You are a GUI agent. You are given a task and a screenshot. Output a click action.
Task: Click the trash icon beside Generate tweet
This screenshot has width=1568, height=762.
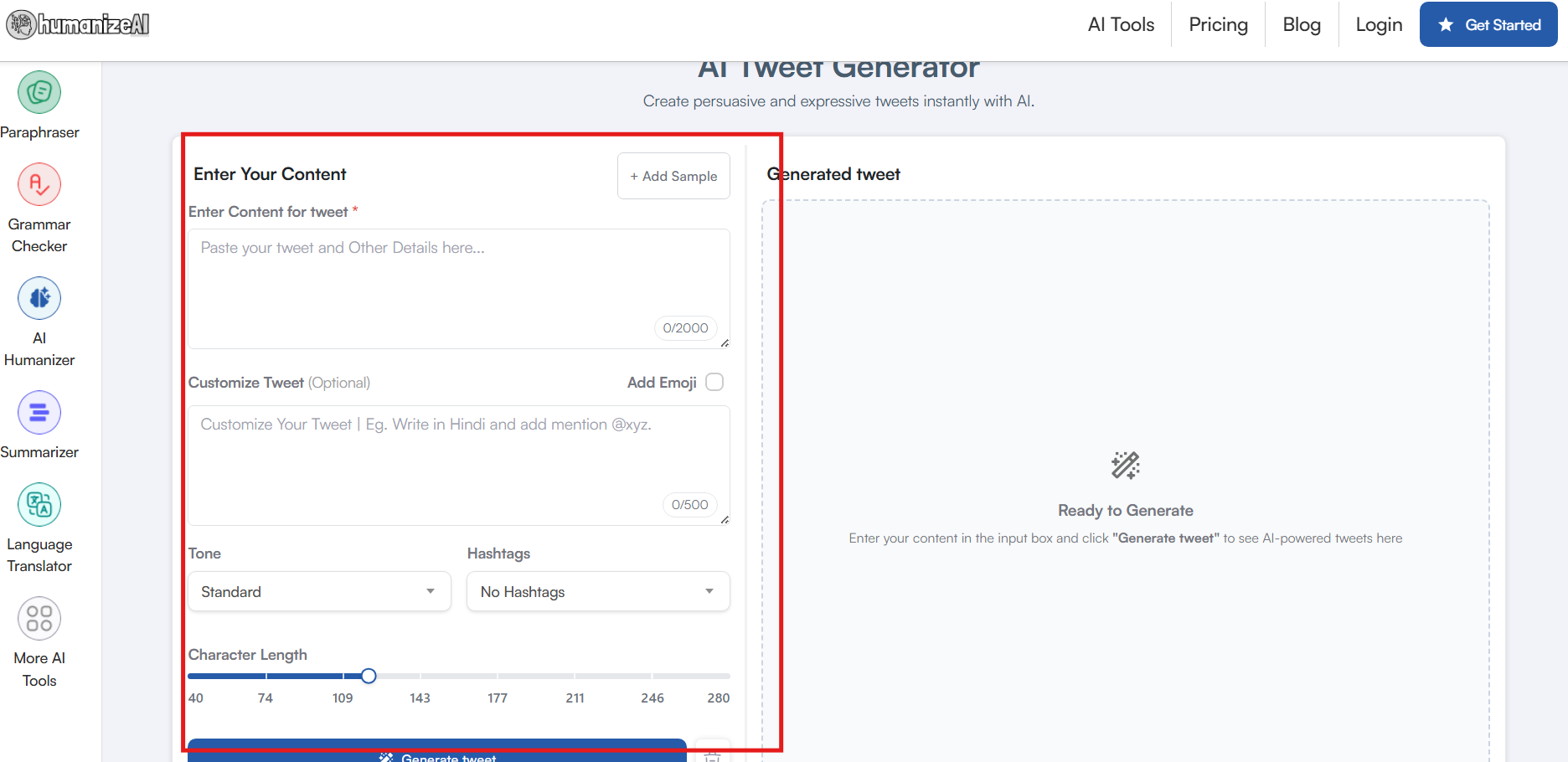point(712,754)
